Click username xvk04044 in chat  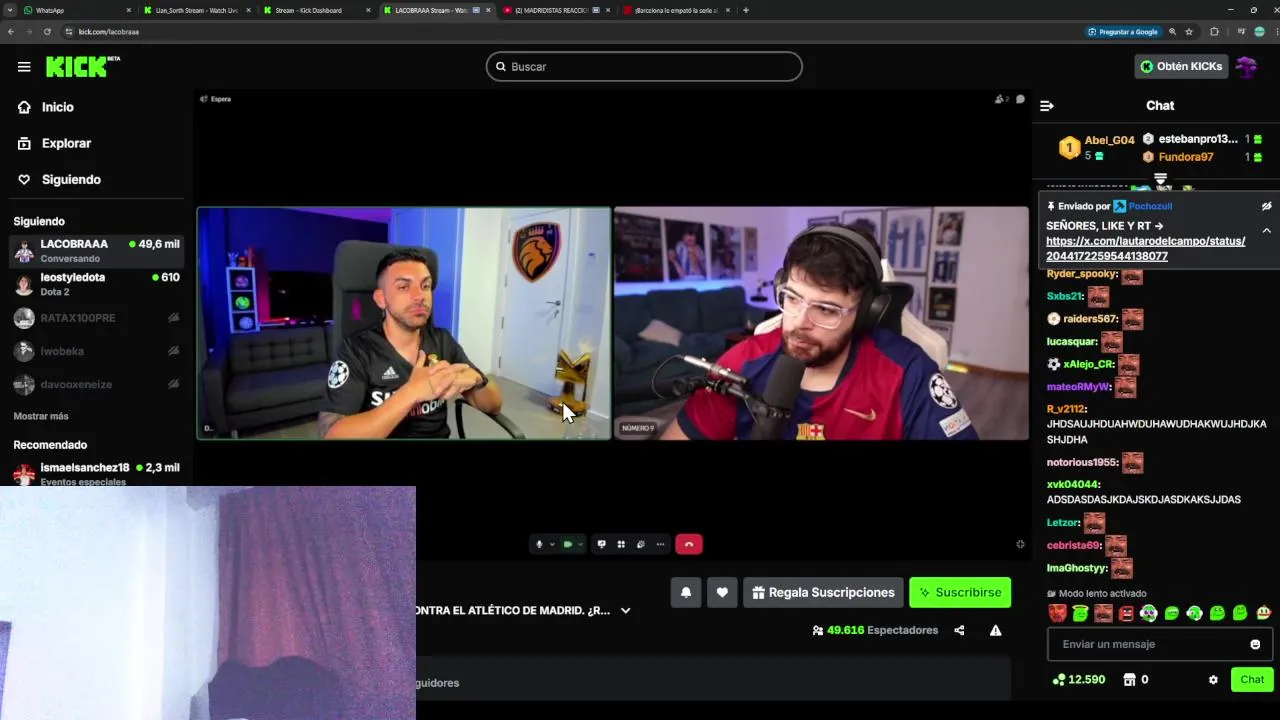click(1073, 485)
